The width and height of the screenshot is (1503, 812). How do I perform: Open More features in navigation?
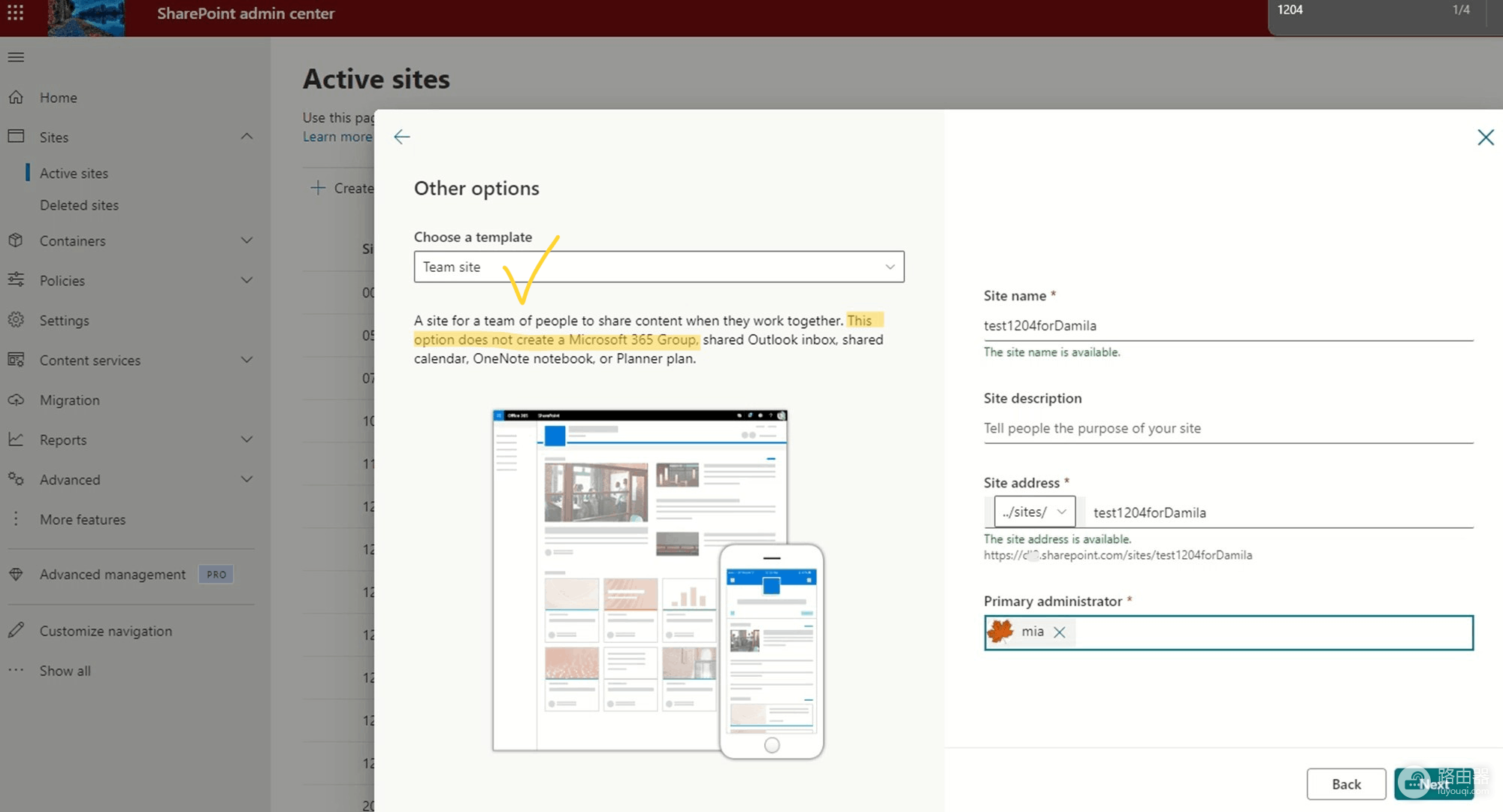click(83, 520)
